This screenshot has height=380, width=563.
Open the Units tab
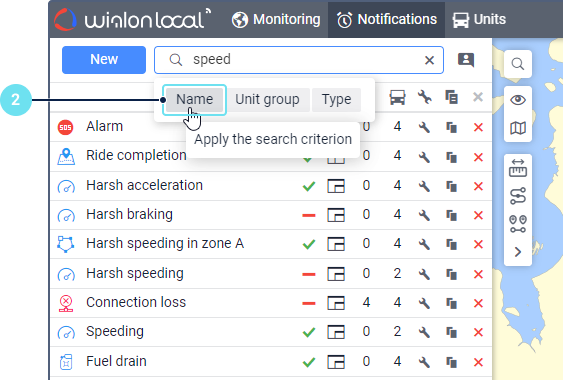coord(479,19)
